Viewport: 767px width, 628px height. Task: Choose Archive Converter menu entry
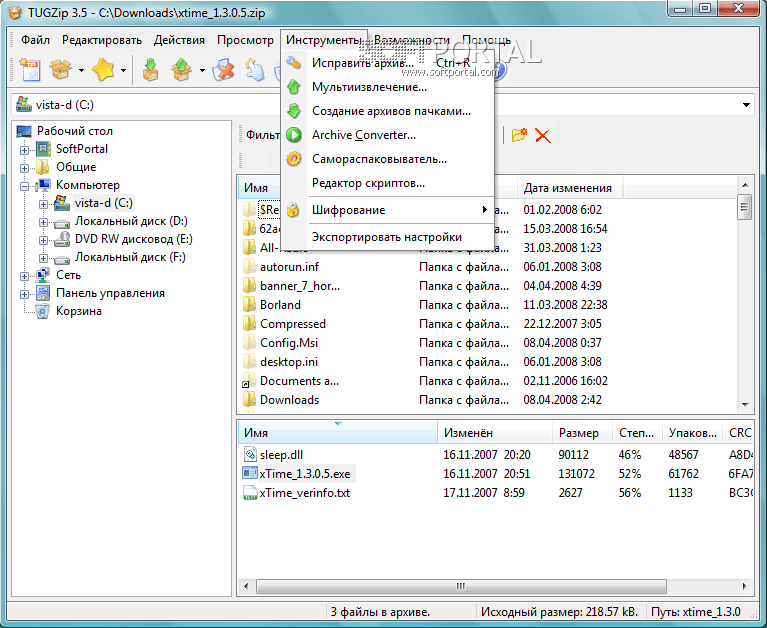387,135
